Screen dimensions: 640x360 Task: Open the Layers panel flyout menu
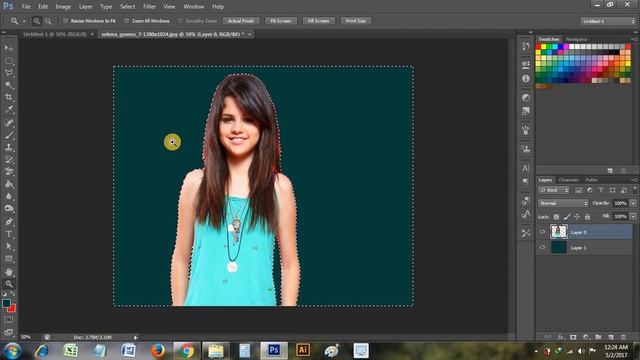click(634, 180)
